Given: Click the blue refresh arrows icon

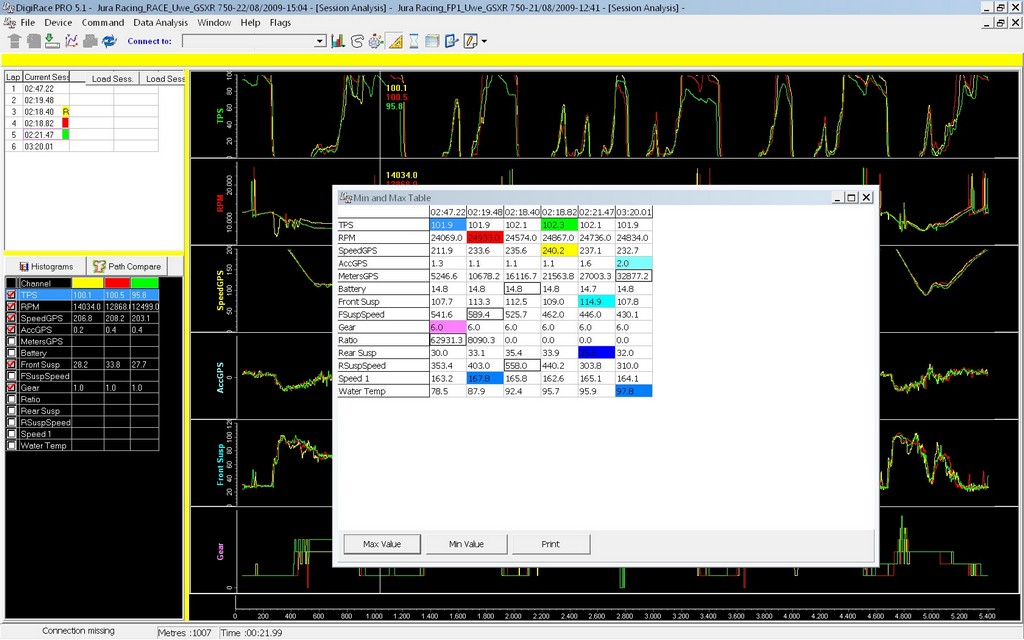Looking at the screenshot, I should pyautogui.click(x=109, y=41).
